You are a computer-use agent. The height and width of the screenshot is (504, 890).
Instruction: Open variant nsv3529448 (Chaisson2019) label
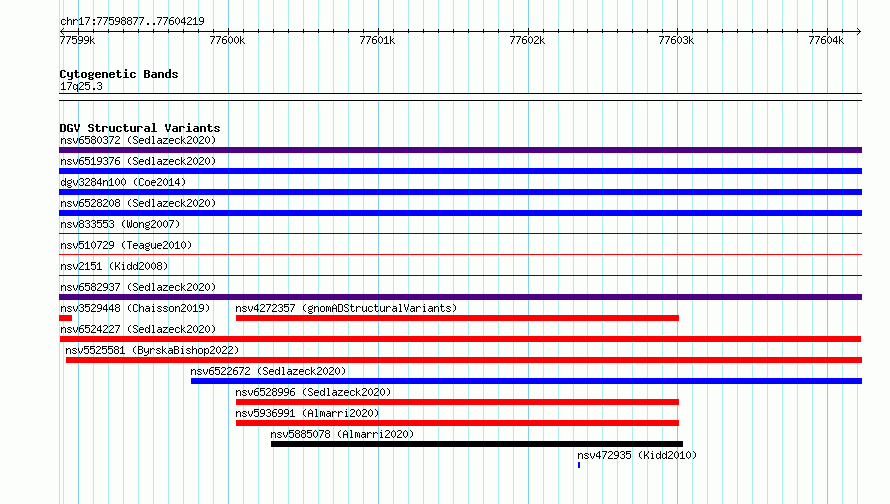[x=135, y=308]
